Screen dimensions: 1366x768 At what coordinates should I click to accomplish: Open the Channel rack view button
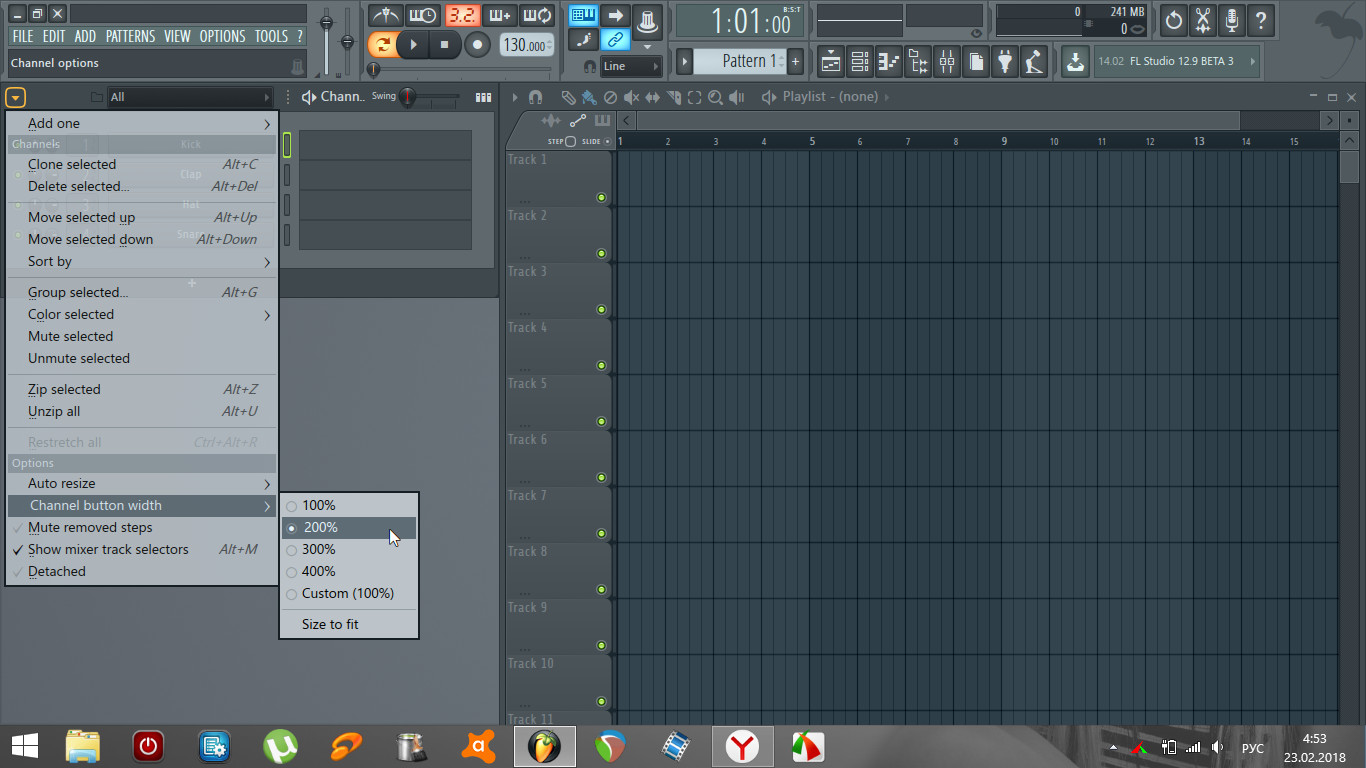point(859,62)
